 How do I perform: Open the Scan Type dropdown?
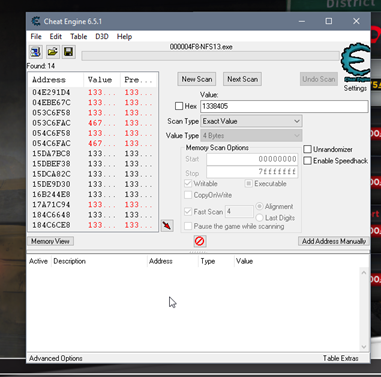251,121
